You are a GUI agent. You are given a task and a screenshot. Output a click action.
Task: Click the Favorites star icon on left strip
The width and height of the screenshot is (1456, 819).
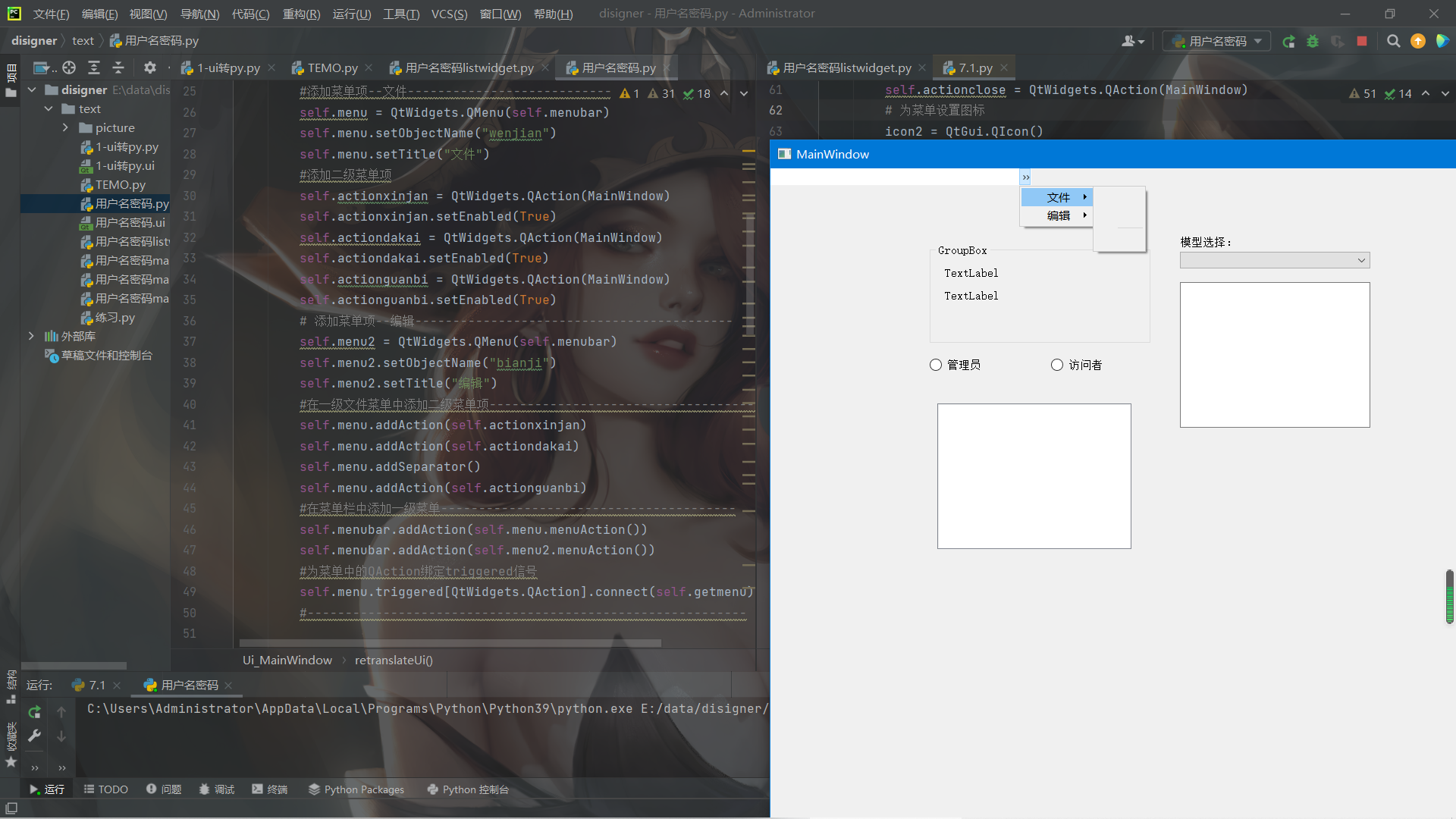coord(11,761)
